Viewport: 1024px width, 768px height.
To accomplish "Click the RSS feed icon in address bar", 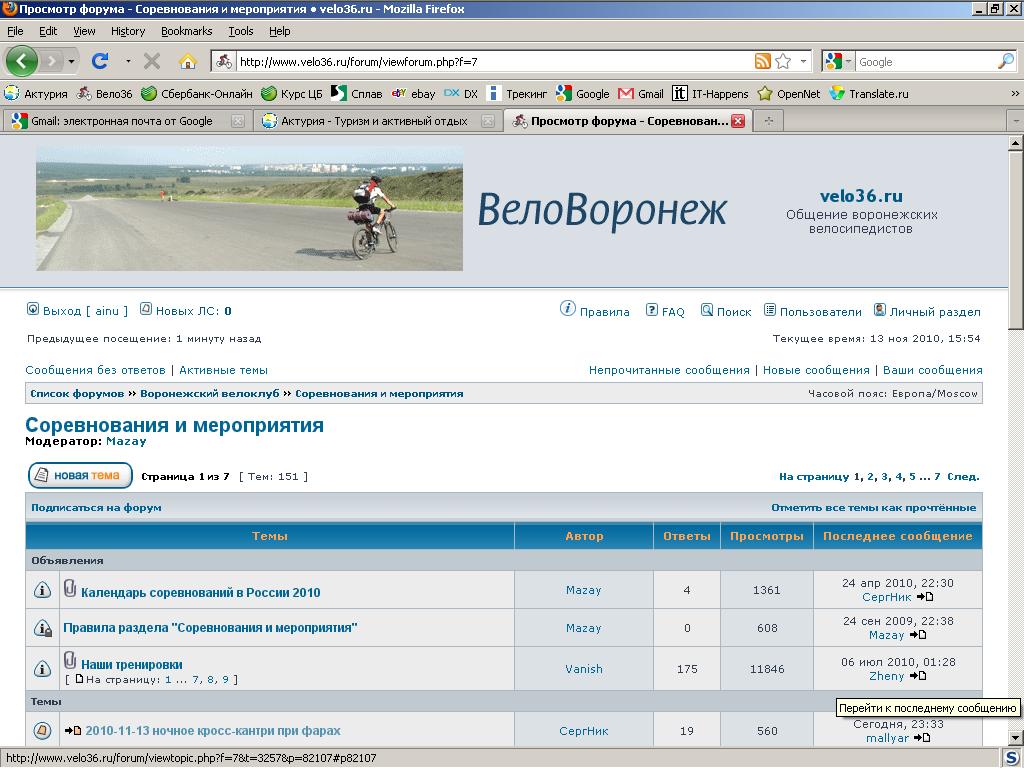I will 763,61.
